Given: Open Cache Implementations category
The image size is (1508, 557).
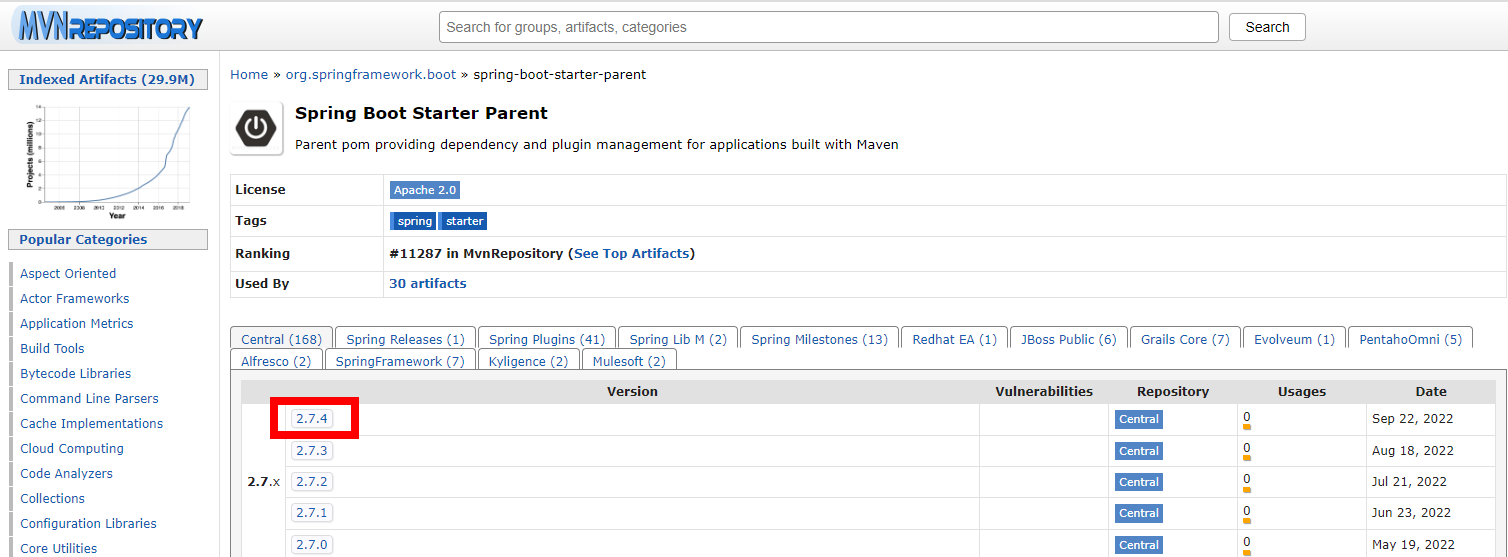Looking at the screenshot, I should coord(92,423).
